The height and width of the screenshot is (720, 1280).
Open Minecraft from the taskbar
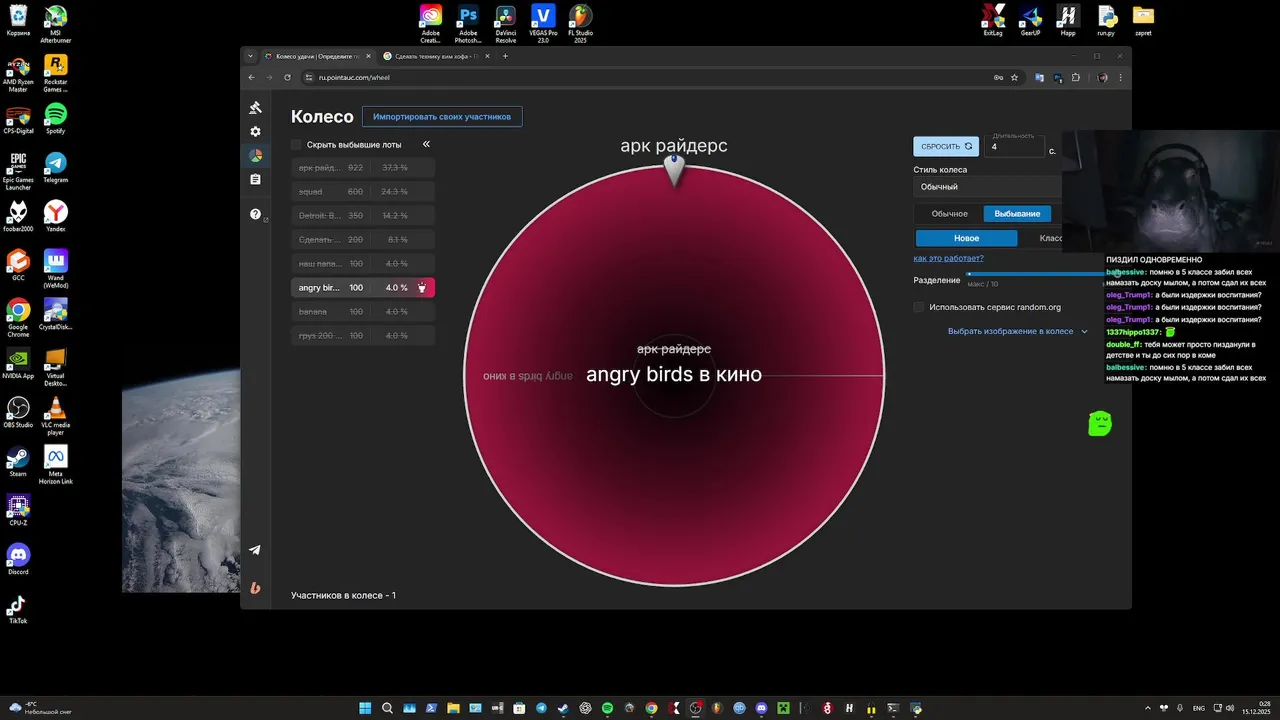pyautogui.click(x=783, y=708)
